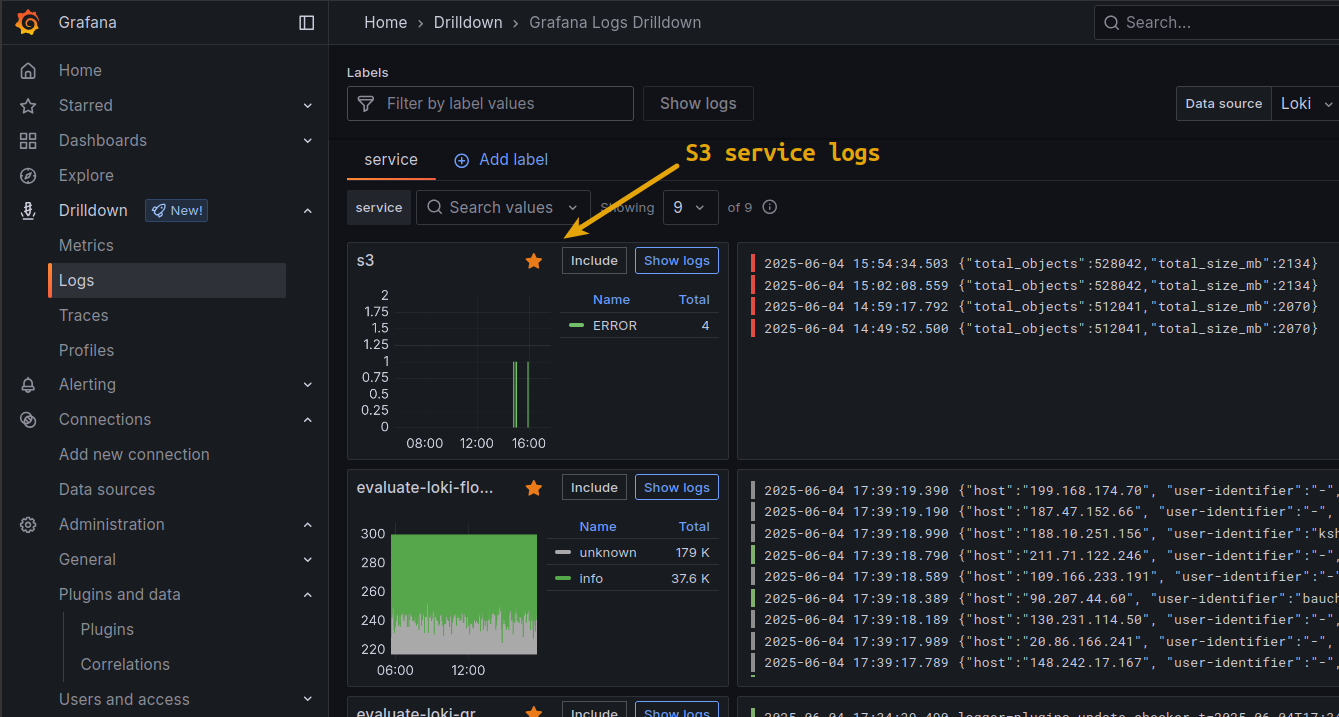Expand the General submenu chevron
The width and height of the screenshot is (1339, 717).
click(308, 560)
